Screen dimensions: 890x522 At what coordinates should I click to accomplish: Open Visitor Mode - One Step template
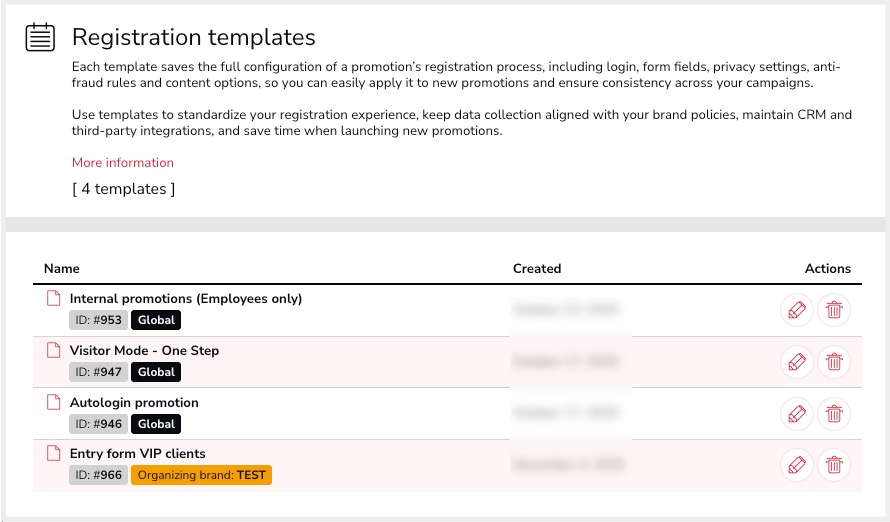[x=144, y=350]
